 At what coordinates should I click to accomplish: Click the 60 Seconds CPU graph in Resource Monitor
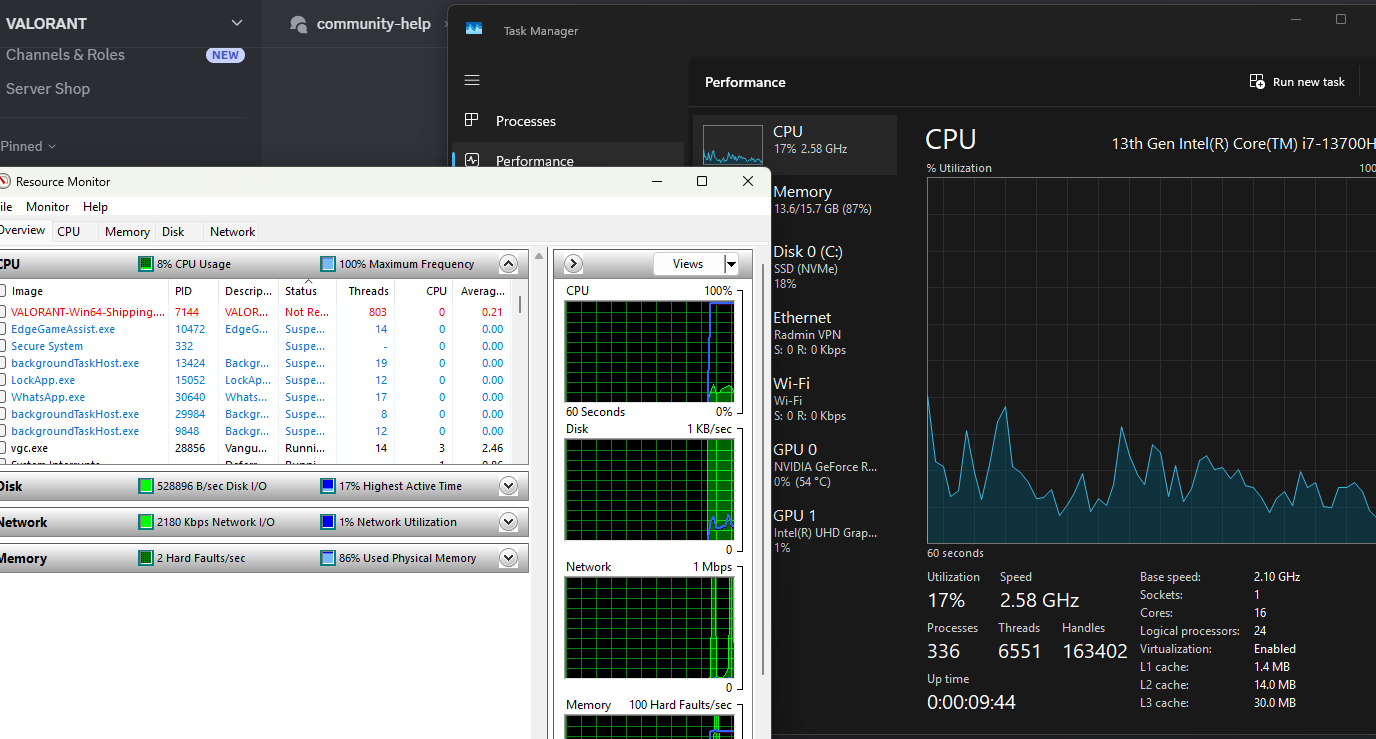tap(649, 351)
